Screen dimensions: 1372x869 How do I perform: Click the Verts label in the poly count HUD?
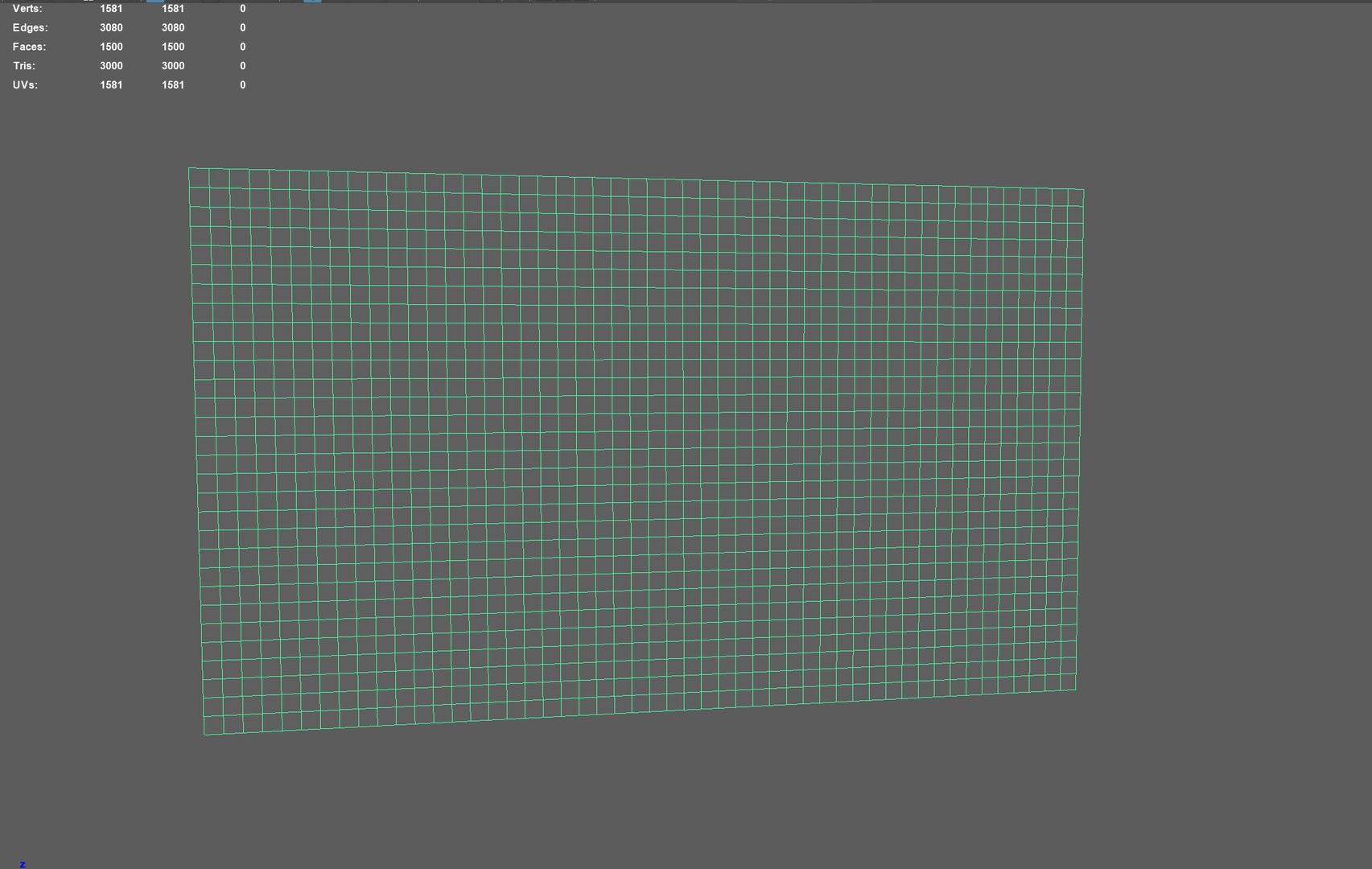[27, 9]
